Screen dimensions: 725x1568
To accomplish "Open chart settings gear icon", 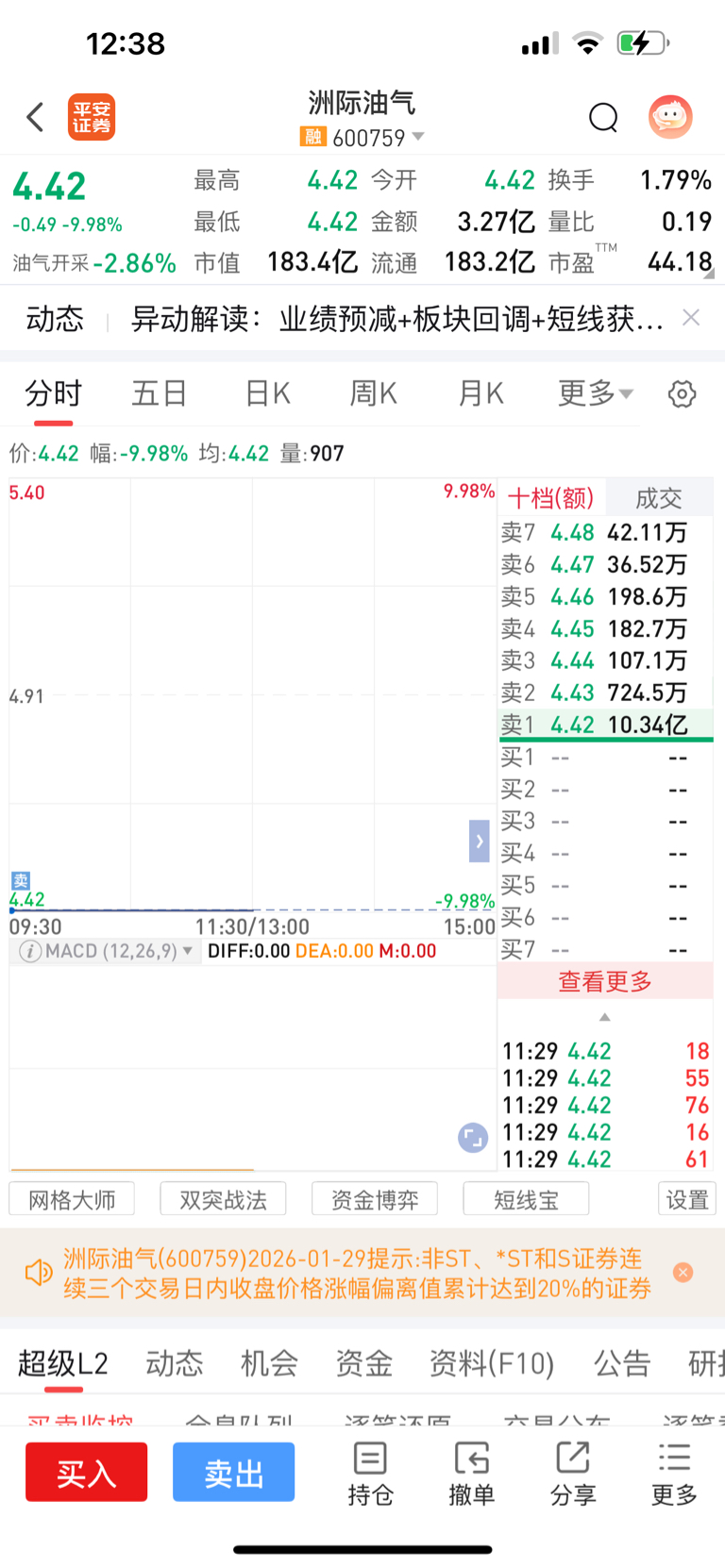I will (x=682, y=393).
